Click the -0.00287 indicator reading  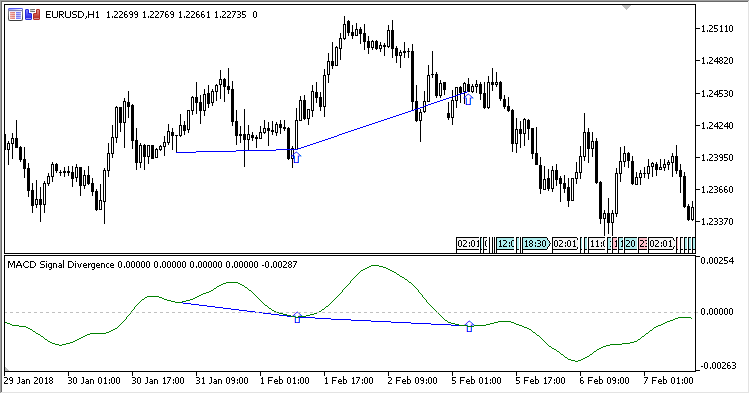point(280,264)
